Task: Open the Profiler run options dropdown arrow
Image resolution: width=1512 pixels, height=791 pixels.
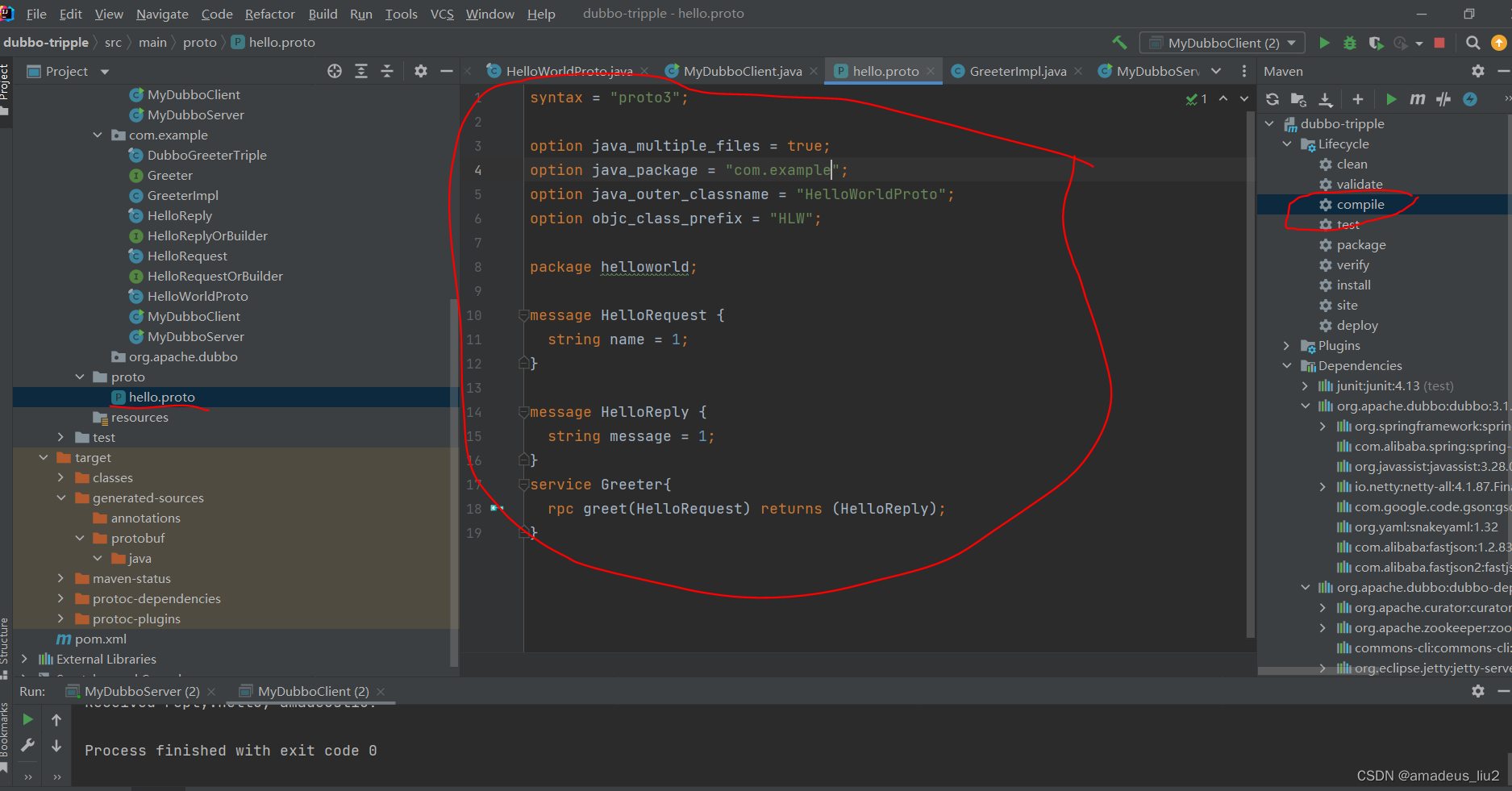Action: coord(1419,44)
